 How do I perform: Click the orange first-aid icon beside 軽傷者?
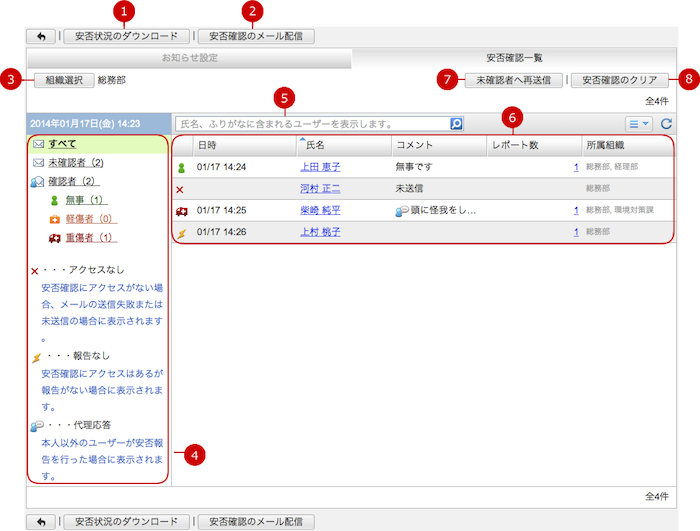(54, 219)
